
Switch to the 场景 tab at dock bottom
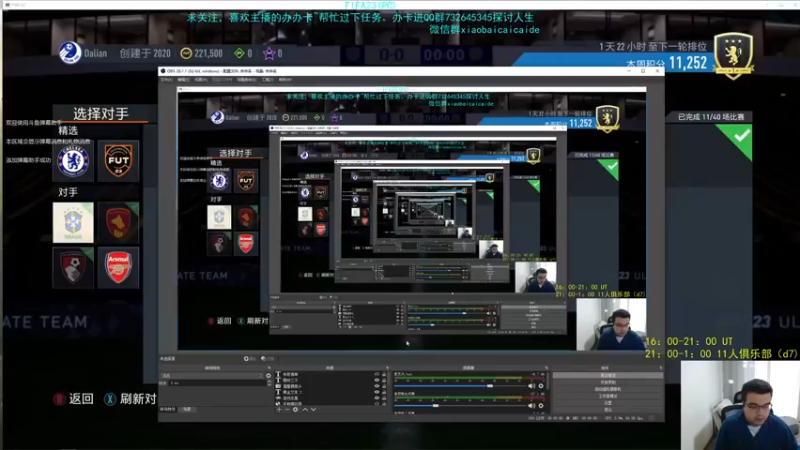[187, 409]
